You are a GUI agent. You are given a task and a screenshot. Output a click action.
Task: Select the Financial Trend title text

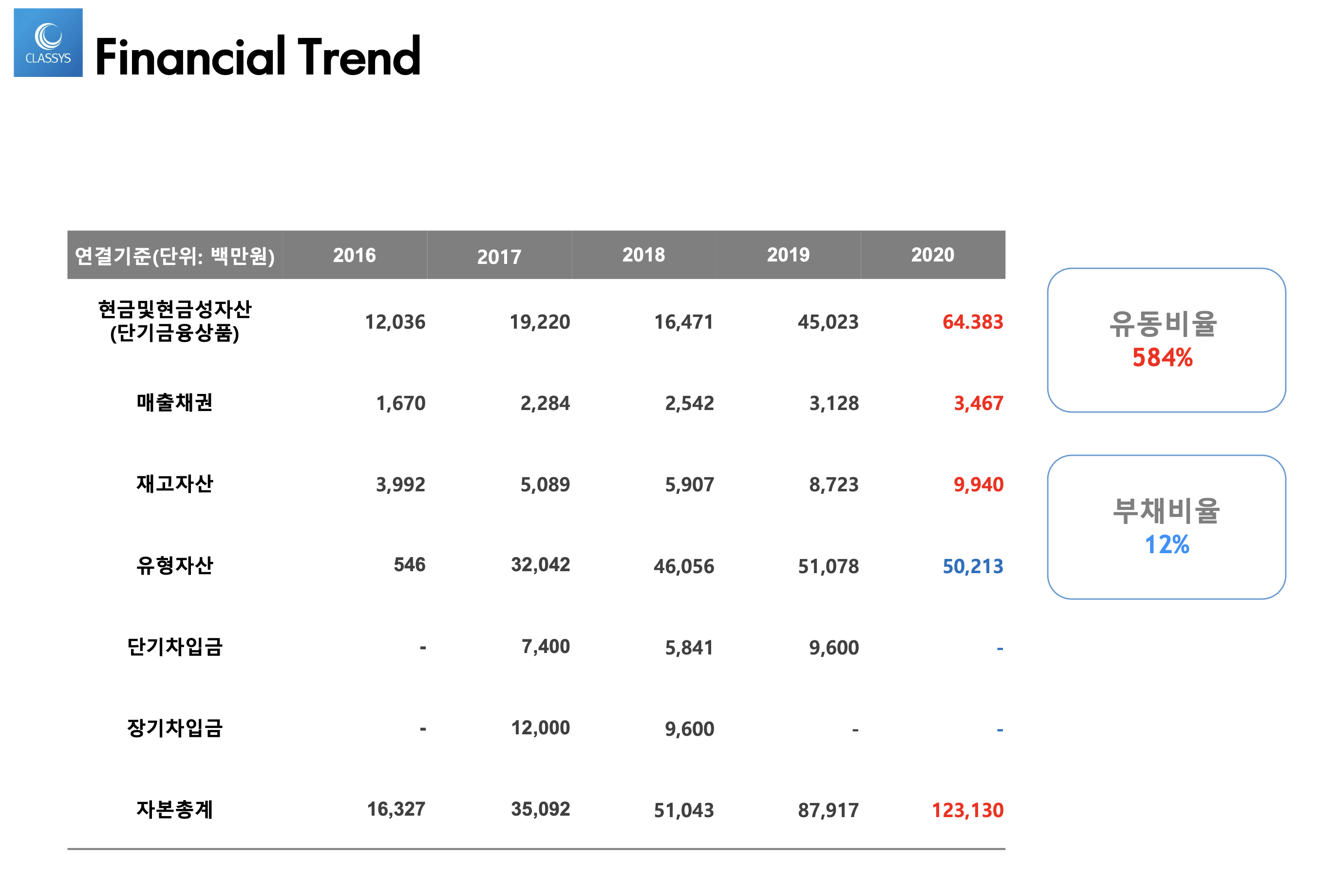pos(258,56)
